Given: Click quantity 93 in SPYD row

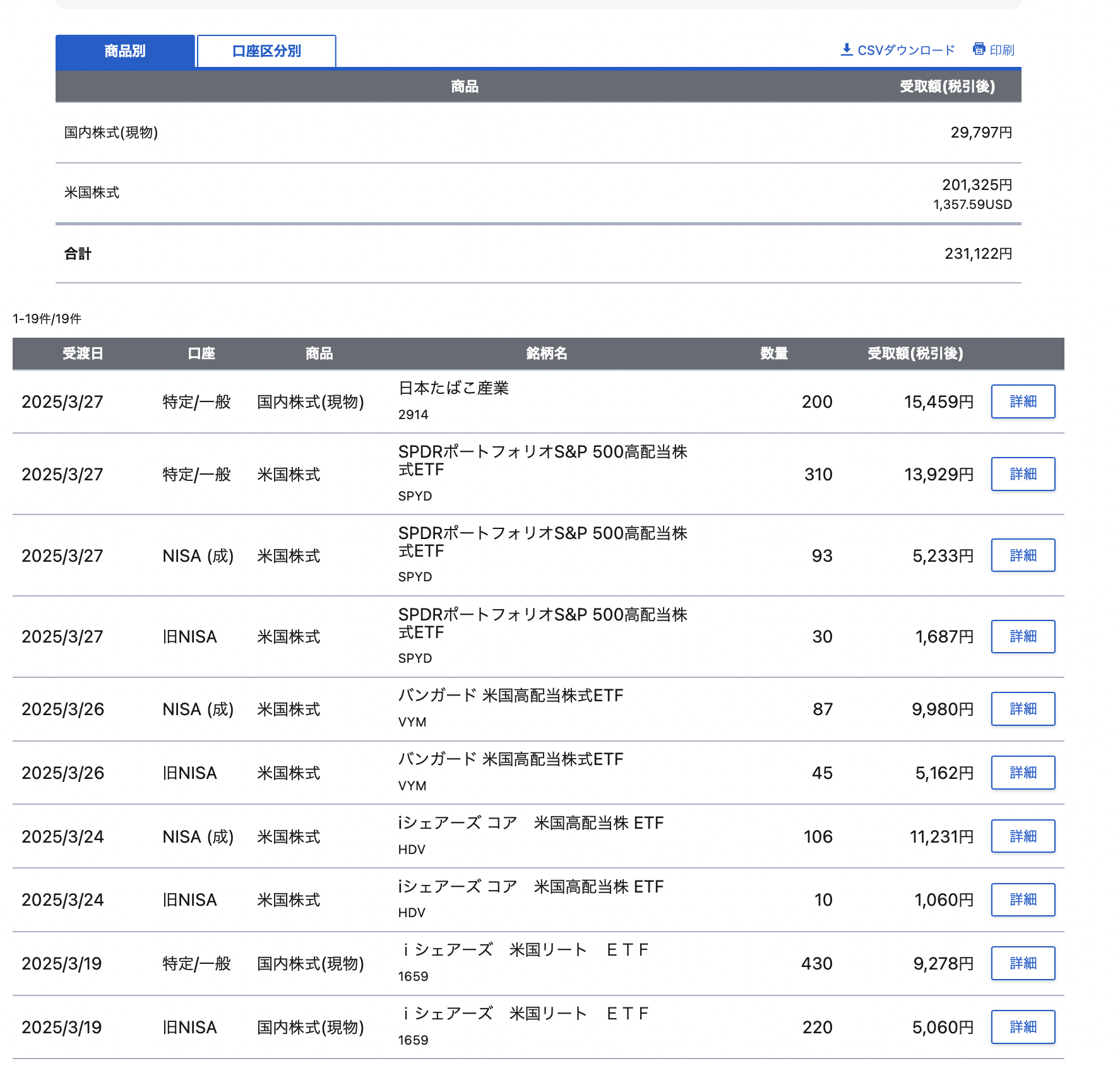Looking at the screenshot, I should point(822,555).
